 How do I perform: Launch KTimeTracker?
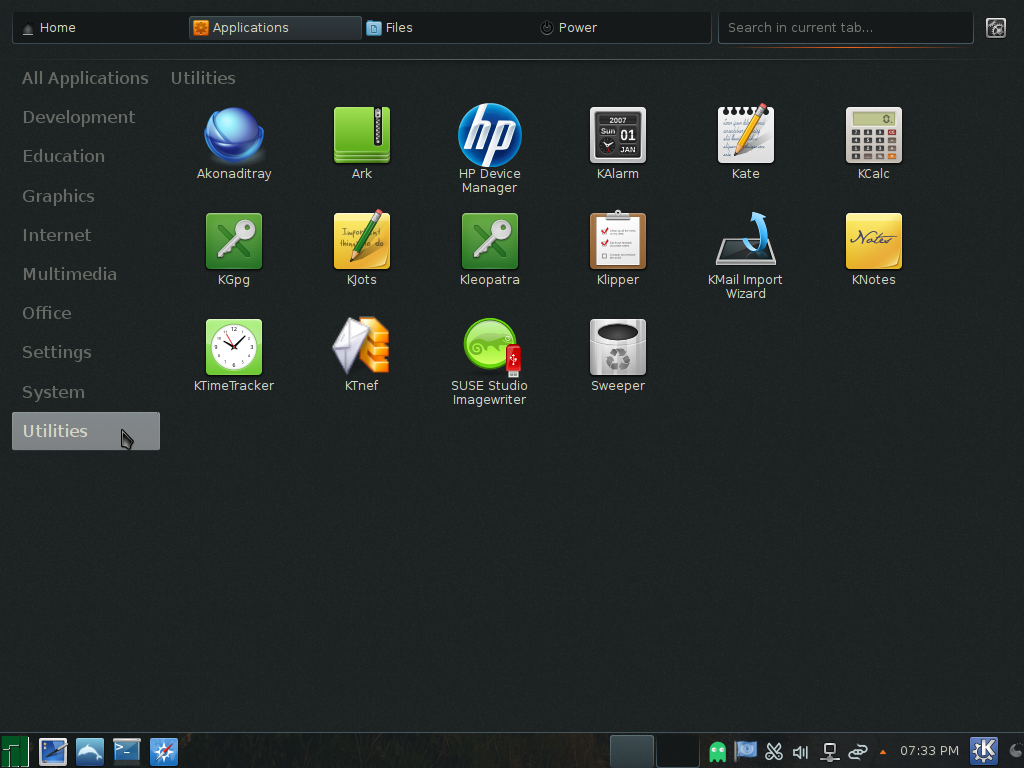pos(233,347)
